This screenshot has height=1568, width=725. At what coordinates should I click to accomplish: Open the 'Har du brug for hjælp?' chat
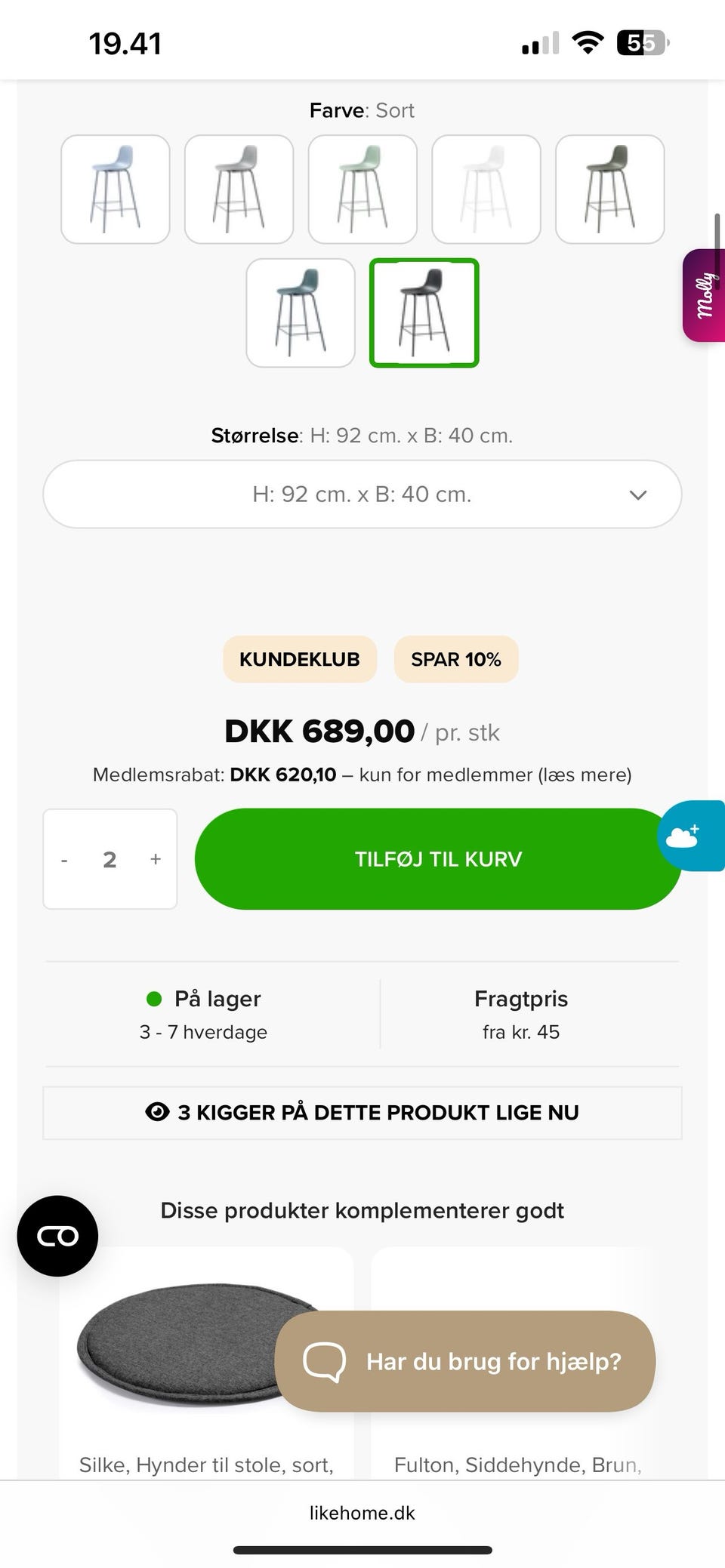(x=465, y=1361)
